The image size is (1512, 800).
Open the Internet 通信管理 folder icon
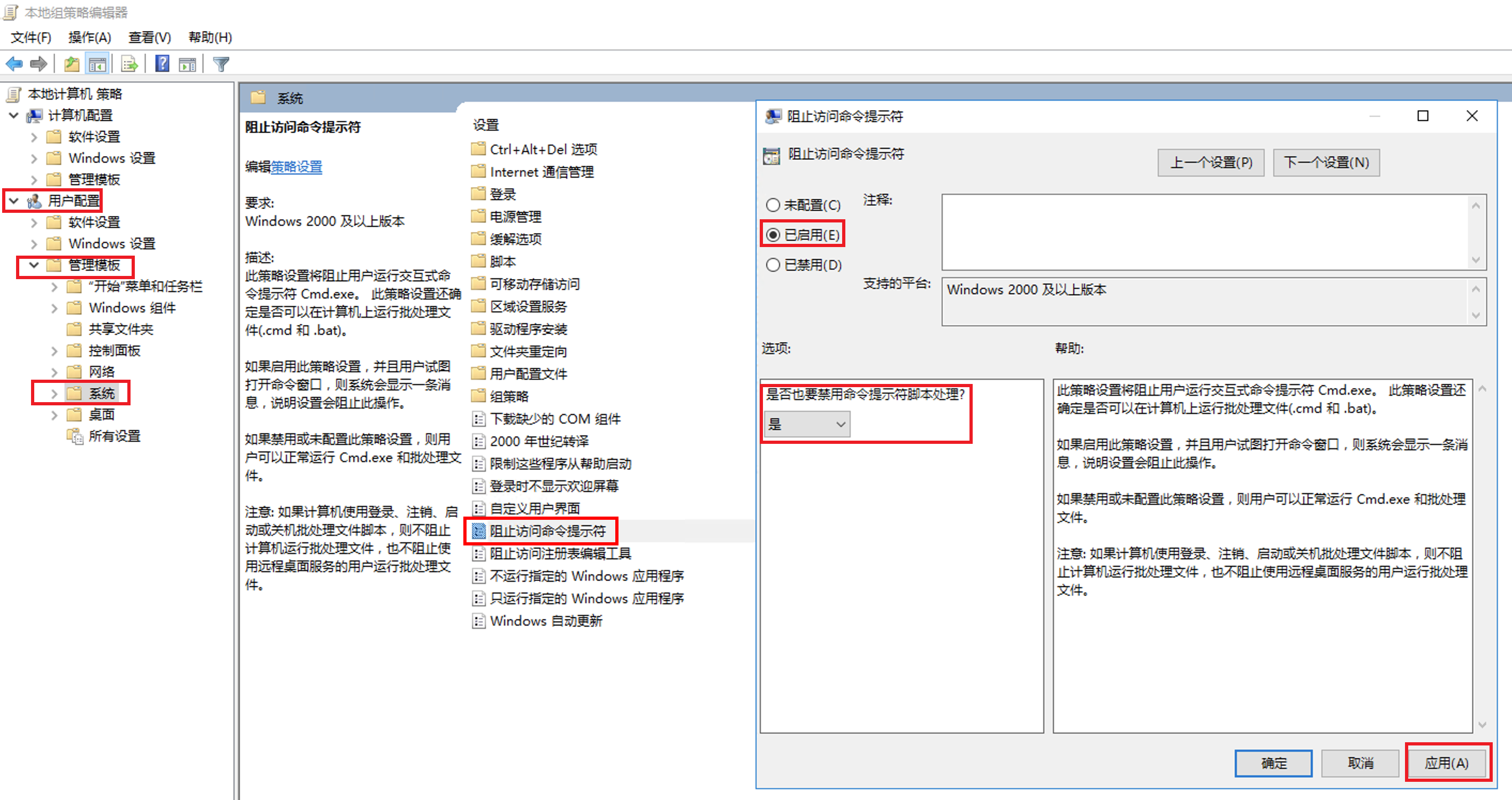coord(479,171)
